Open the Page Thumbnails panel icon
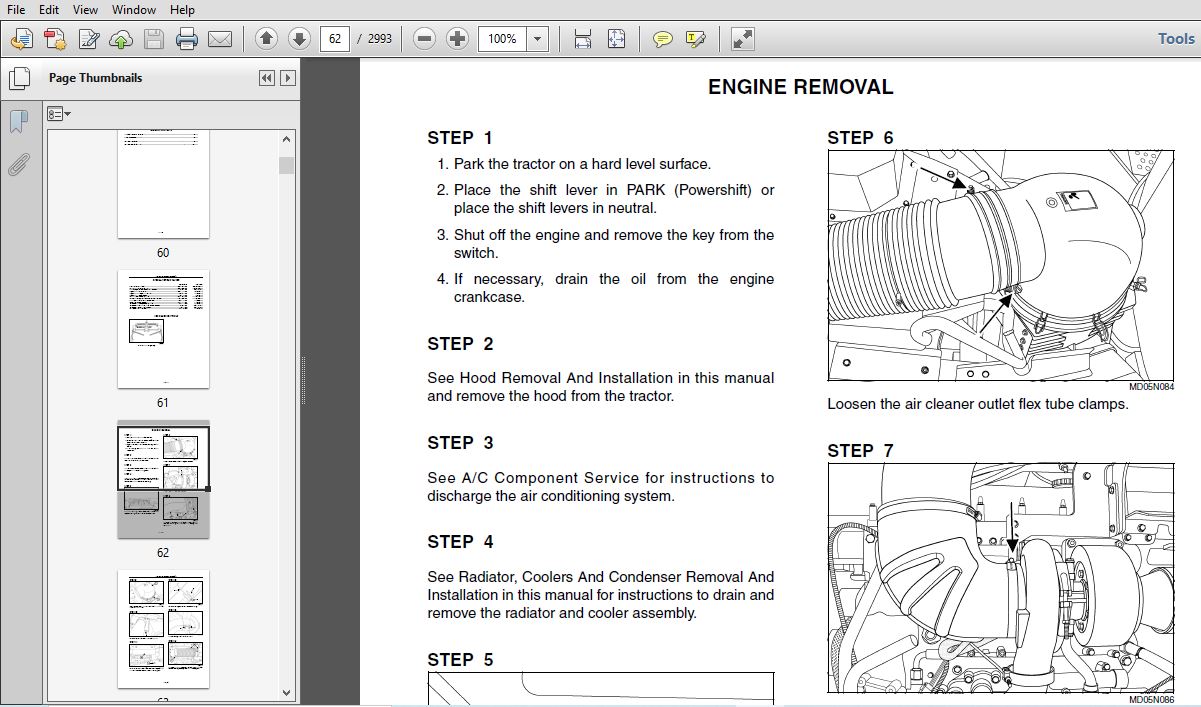The height and width of the screenshot is (707, 1201). [x=18, y=78]
